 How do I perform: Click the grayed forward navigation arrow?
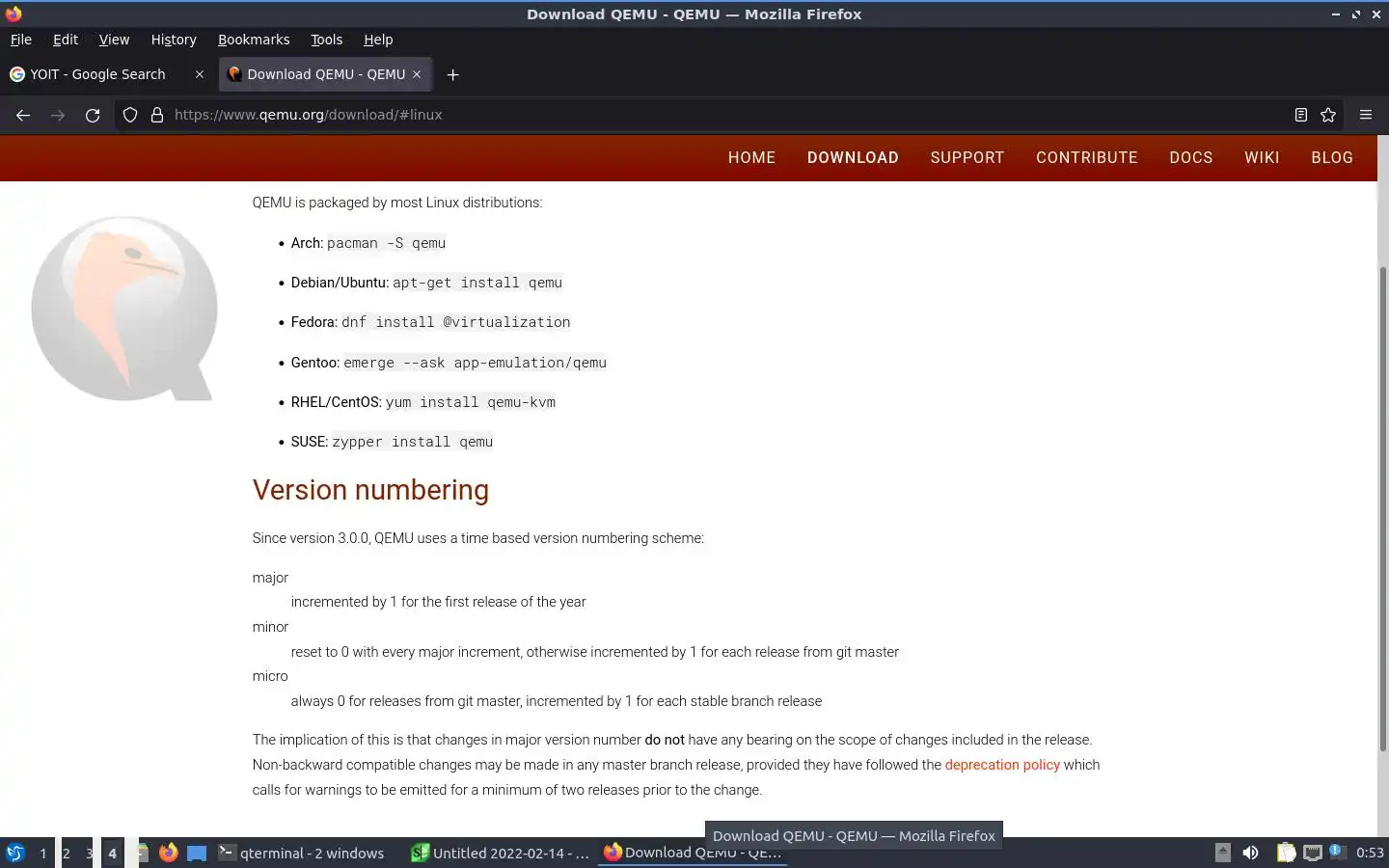coord(58,115)
